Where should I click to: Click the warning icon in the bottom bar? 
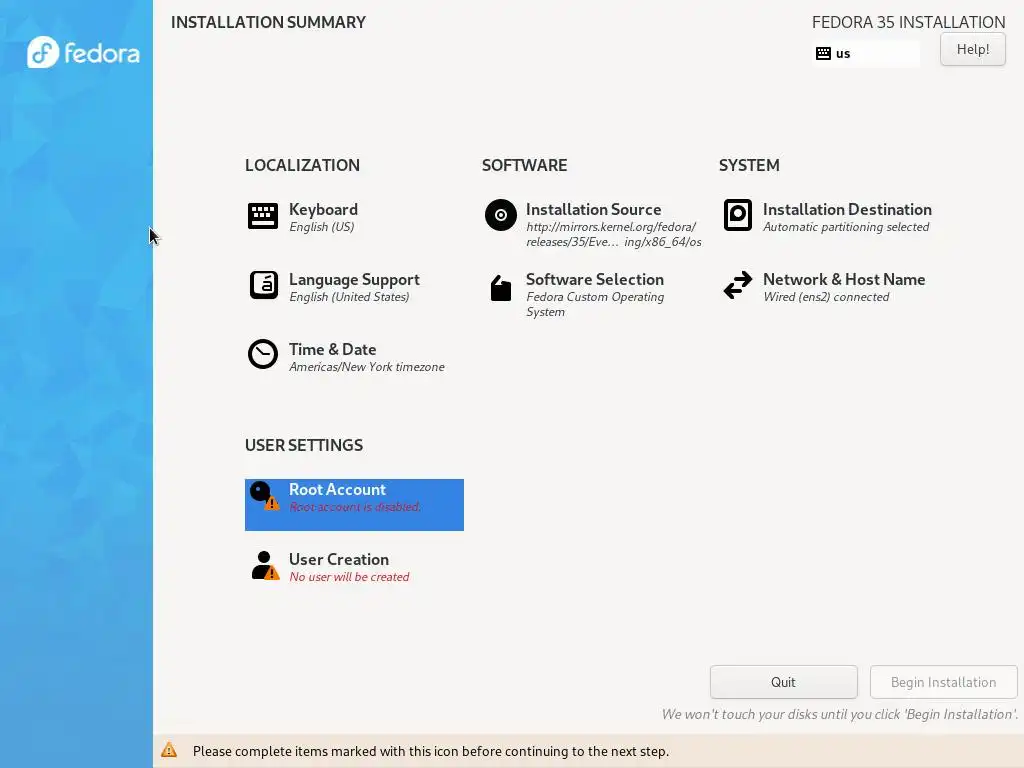coord(169,750)
